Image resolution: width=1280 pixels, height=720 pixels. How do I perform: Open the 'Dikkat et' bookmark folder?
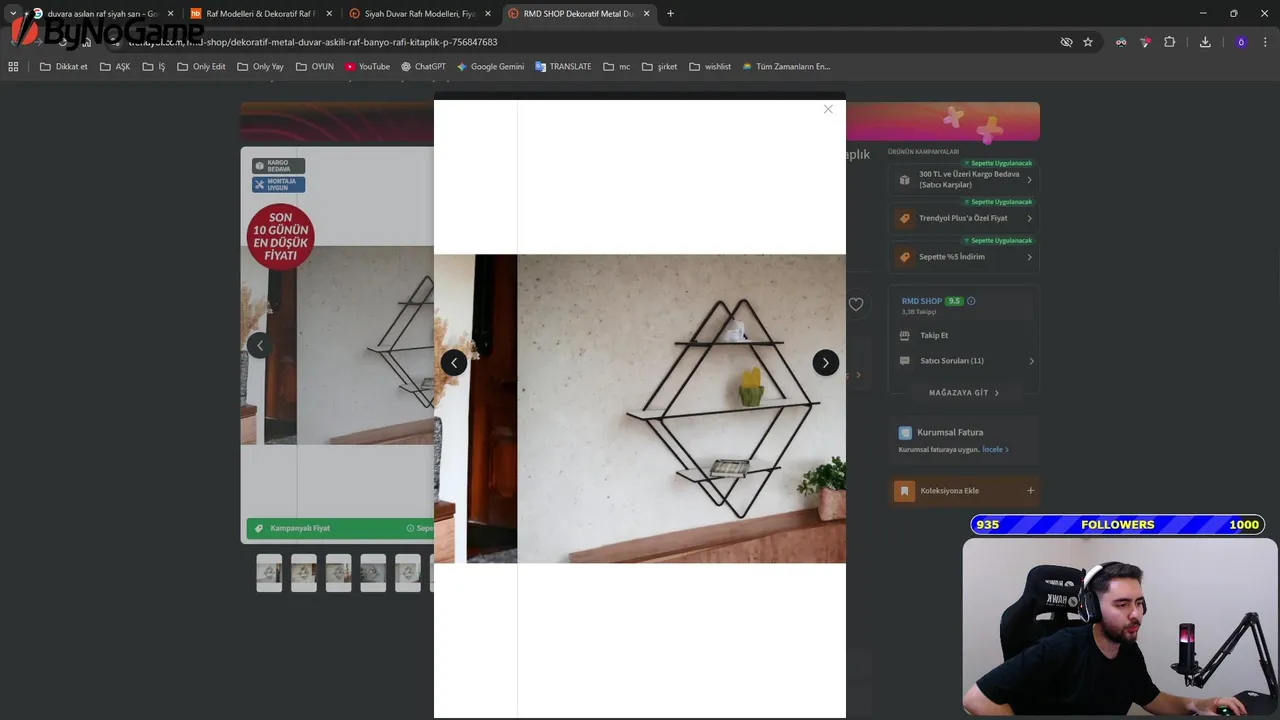(64, 67)
